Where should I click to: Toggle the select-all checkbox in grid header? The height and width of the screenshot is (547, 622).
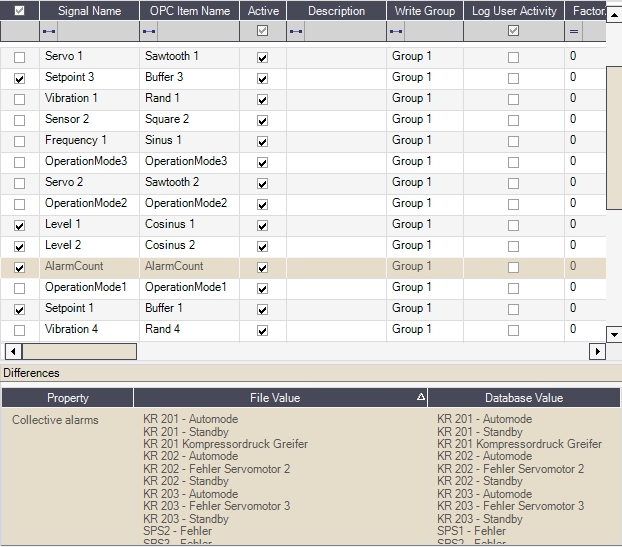[19, 10]
